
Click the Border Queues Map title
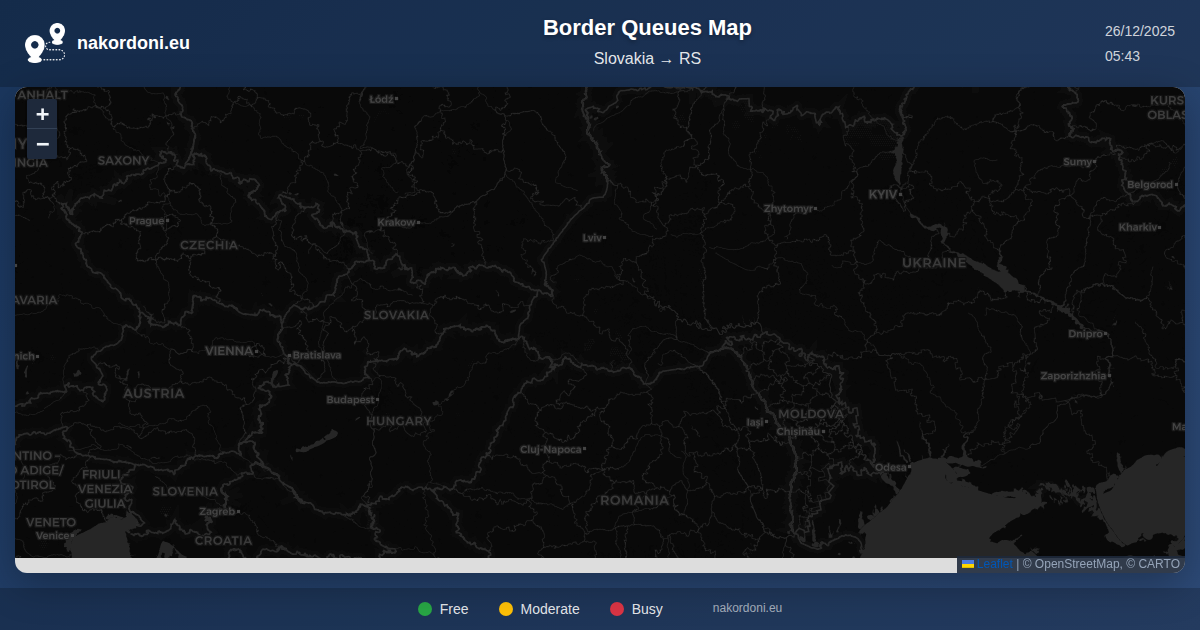point(647,28)
